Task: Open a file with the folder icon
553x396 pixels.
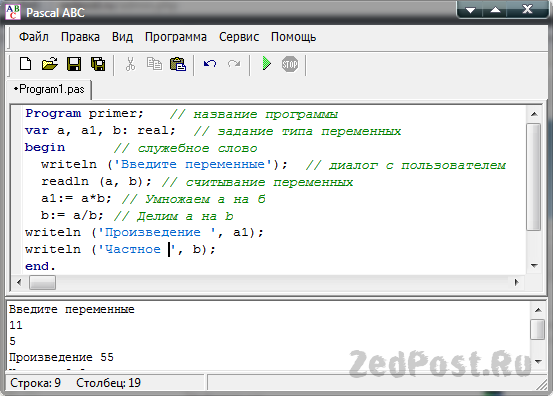Action: [49, 64]
